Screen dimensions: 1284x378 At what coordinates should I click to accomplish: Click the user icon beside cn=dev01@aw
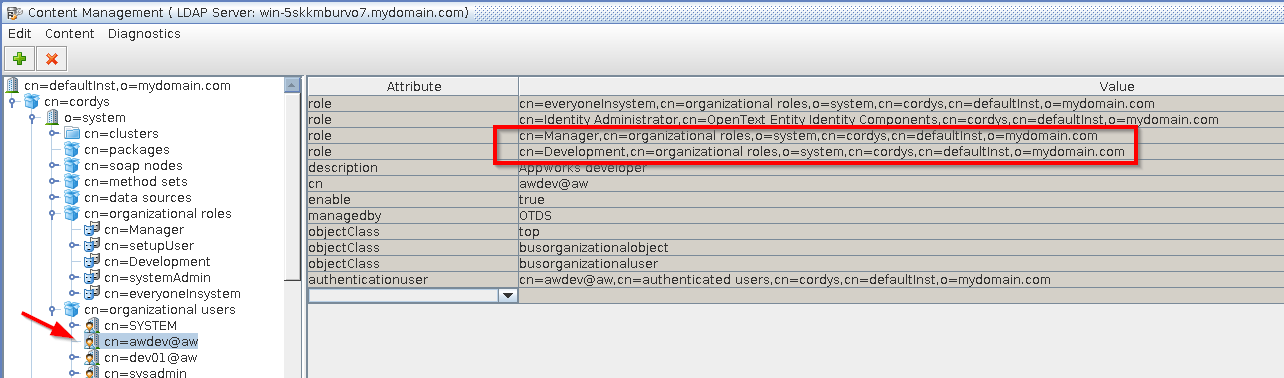point(92,358)
